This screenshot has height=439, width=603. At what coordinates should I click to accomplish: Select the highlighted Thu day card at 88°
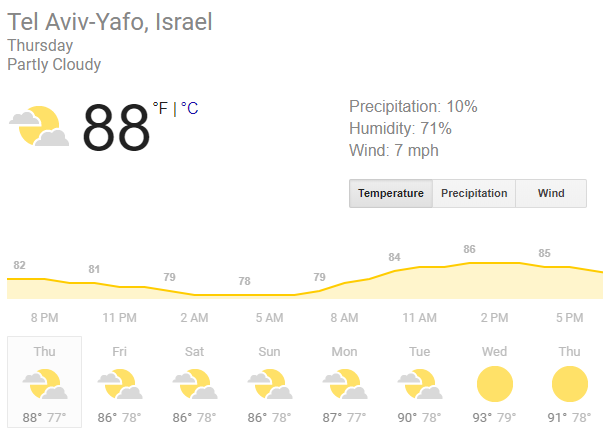pos(45,382)
